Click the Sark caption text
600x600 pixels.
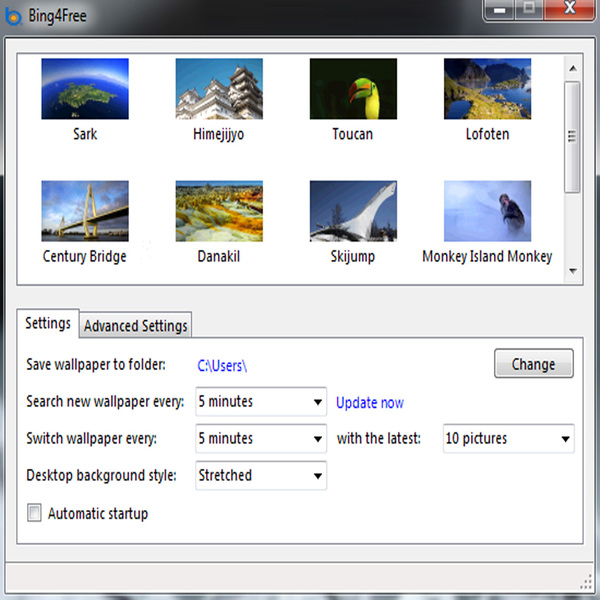pos(85,134)
